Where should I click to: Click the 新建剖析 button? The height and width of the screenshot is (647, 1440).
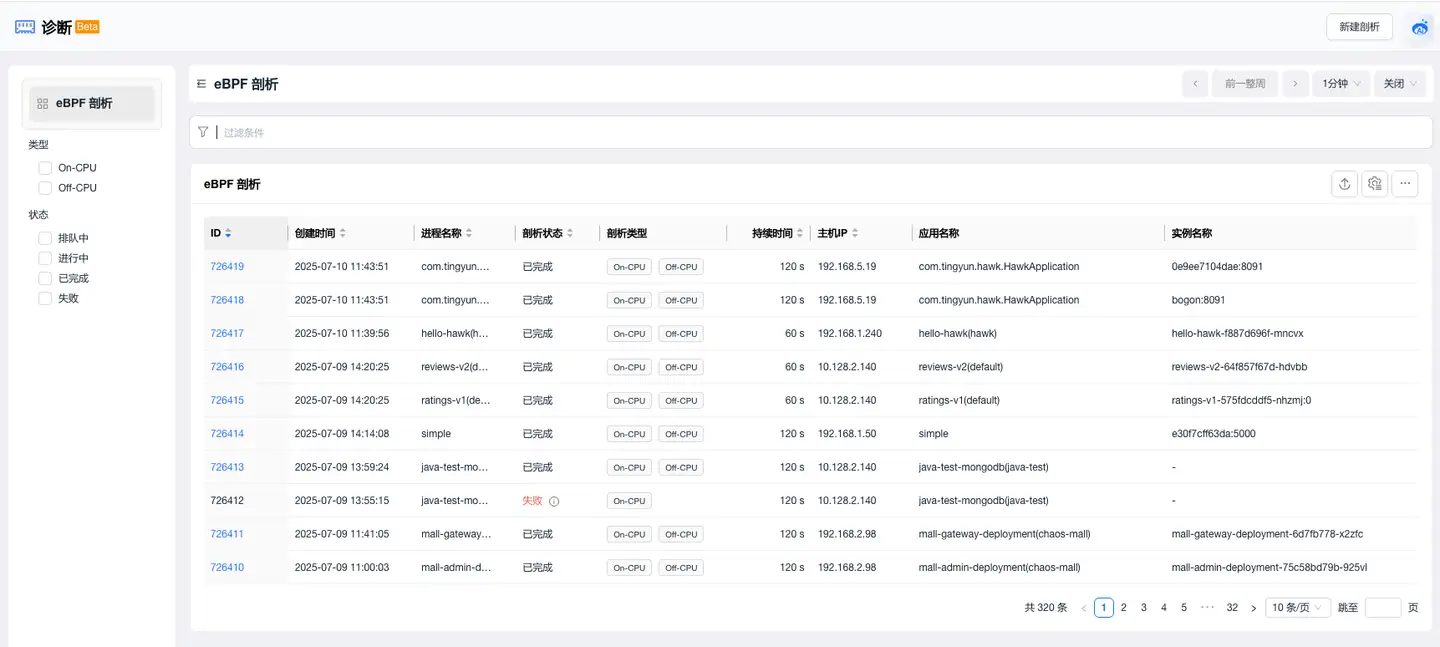[x=1359, y=27]
